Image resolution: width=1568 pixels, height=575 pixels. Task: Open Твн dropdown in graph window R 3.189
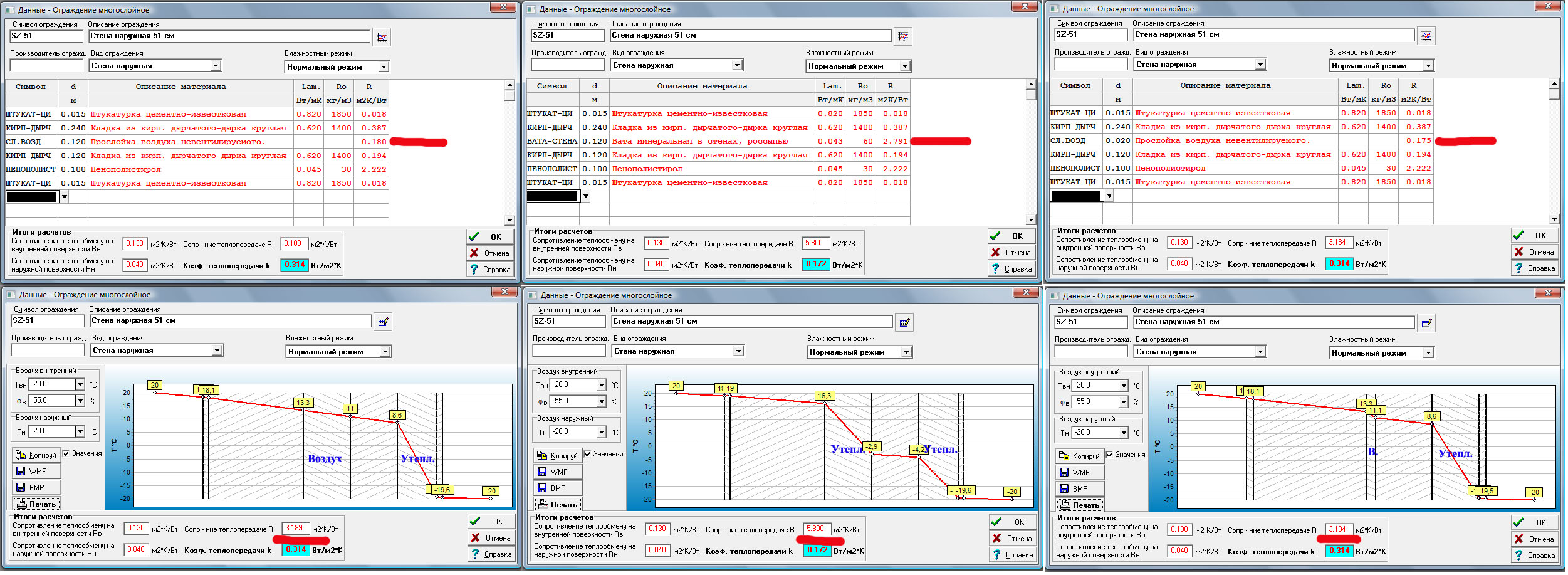80,384
